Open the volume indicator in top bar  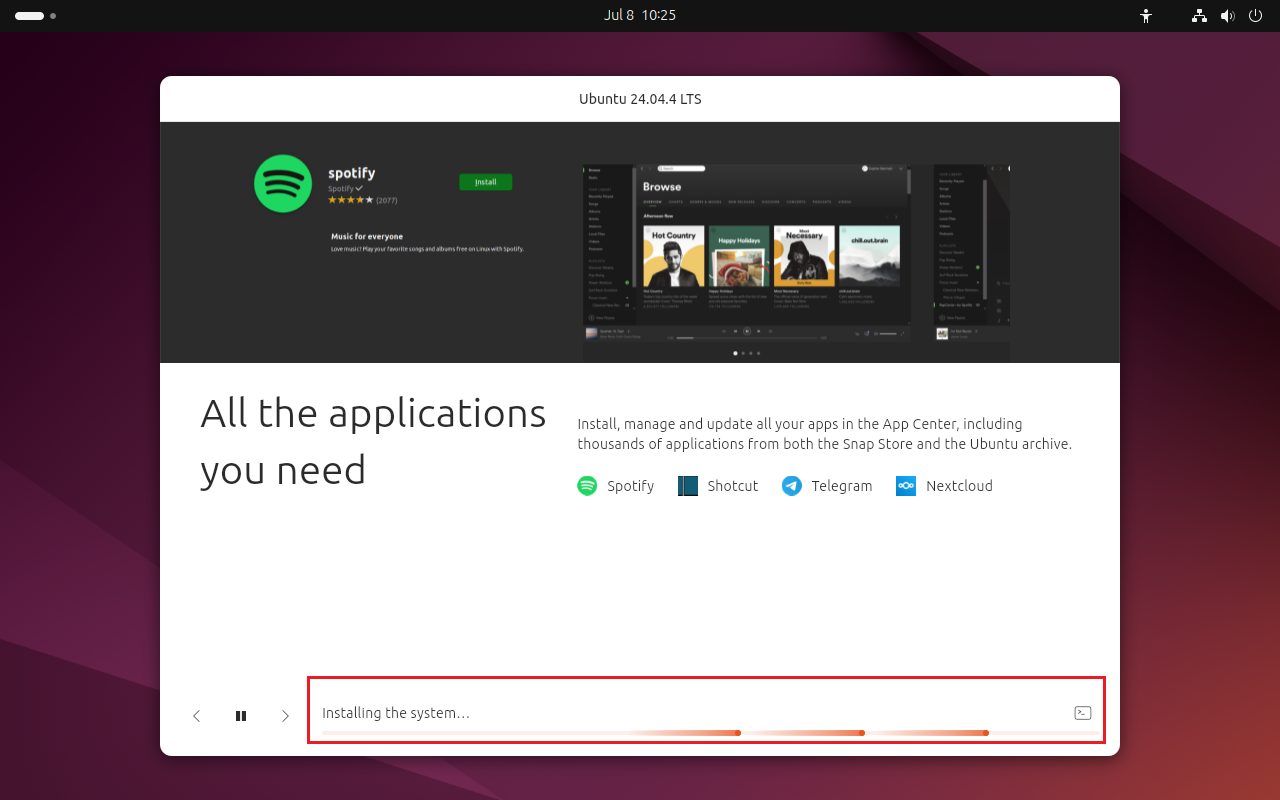coord(1227,16)
